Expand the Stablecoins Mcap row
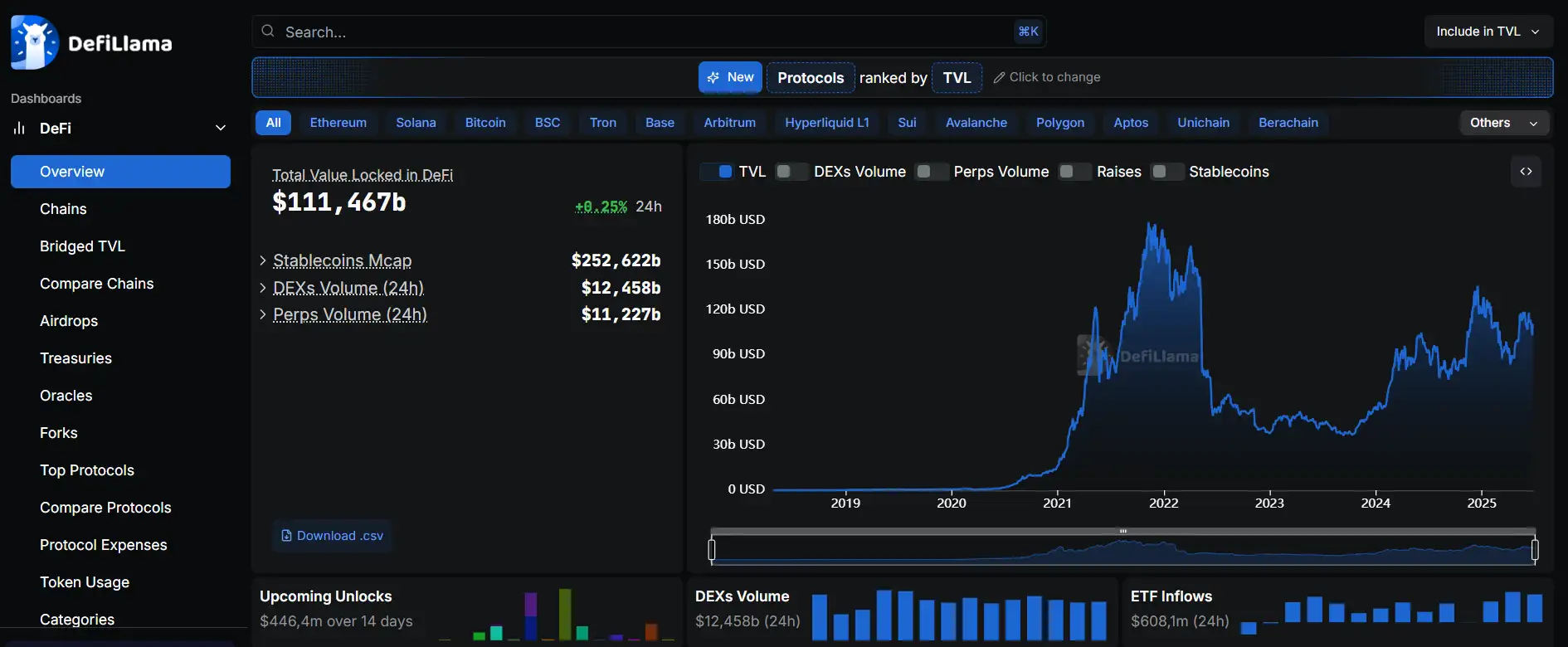The width and height of the screenshot is (1568, 647). (x=263, y=260)
